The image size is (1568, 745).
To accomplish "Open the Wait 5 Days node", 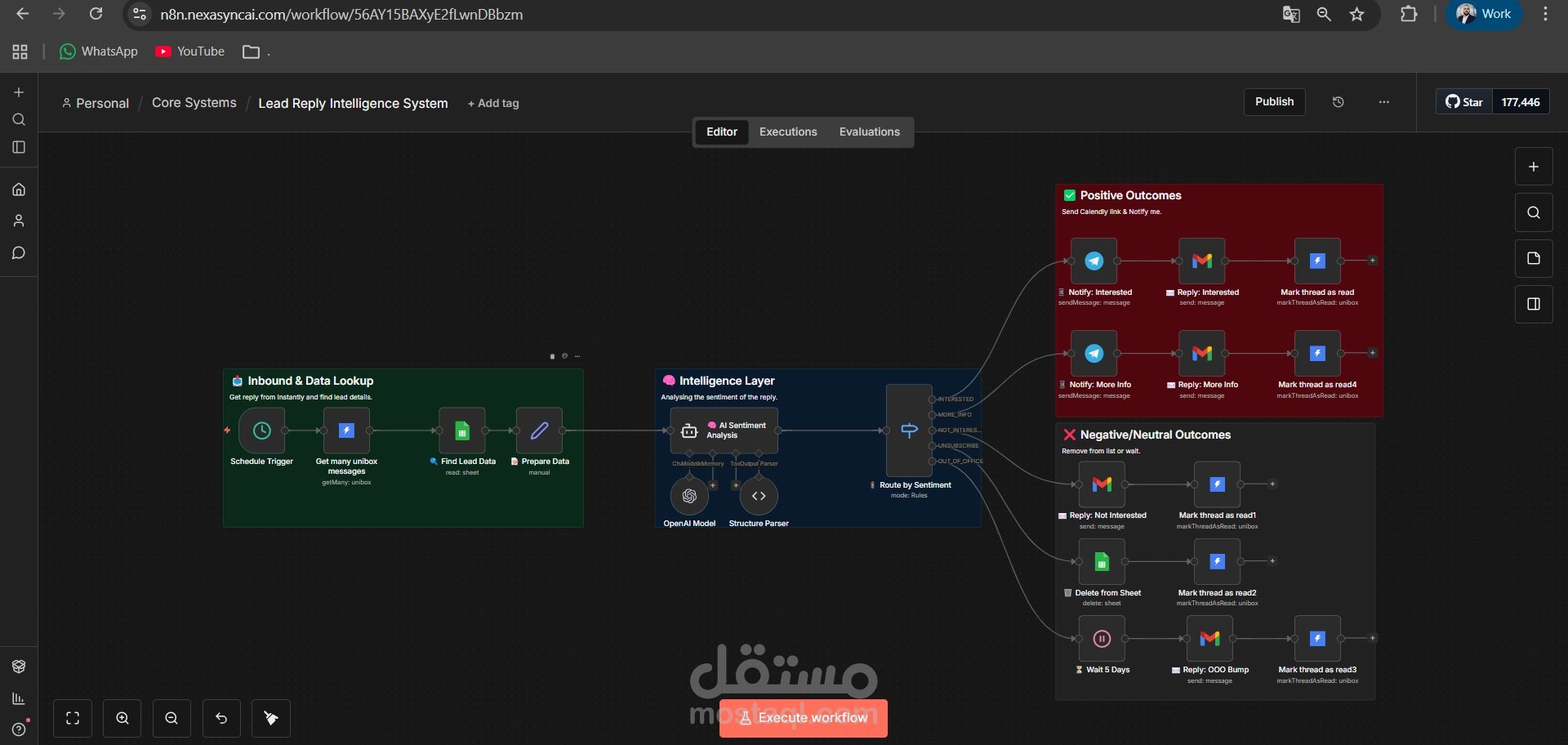I will pos(1102,639).
